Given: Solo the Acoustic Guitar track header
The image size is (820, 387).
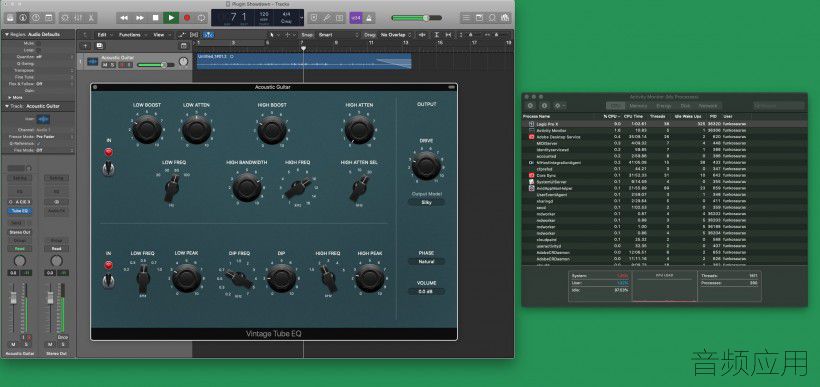Looking at the screenshot, I should coord(112,65).
